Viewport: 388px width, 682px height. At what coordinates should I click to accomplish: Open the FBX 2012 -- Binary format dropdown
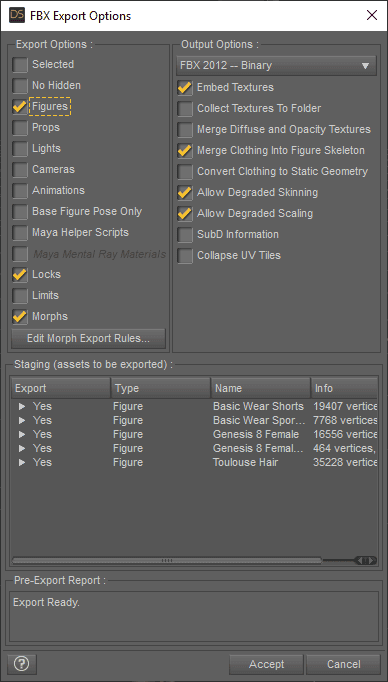276,66
